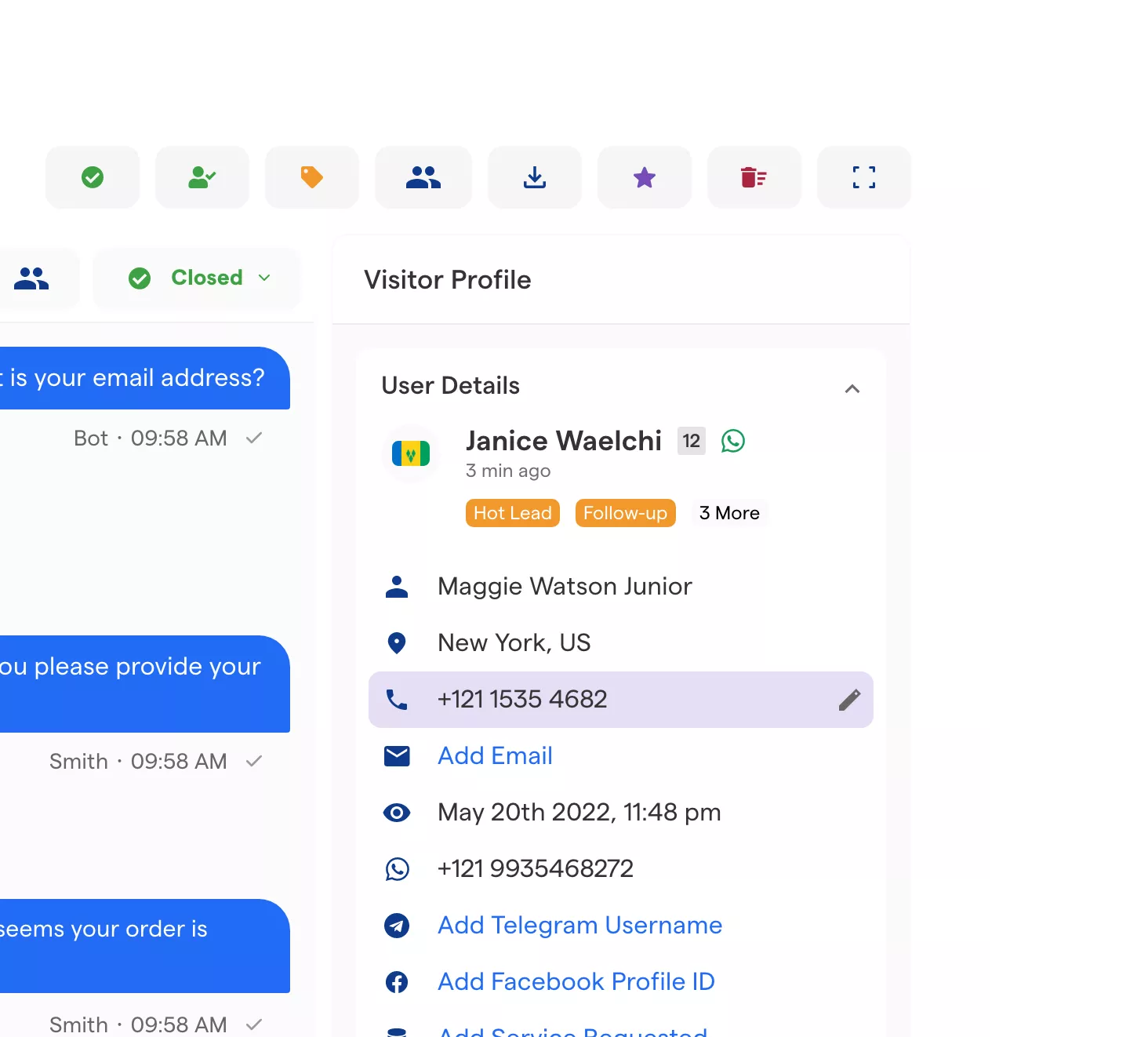1148x1037 pixels.
Task: Open WhatsApp icon beside Janice Waelchi
Action: [x=733, y=441]
